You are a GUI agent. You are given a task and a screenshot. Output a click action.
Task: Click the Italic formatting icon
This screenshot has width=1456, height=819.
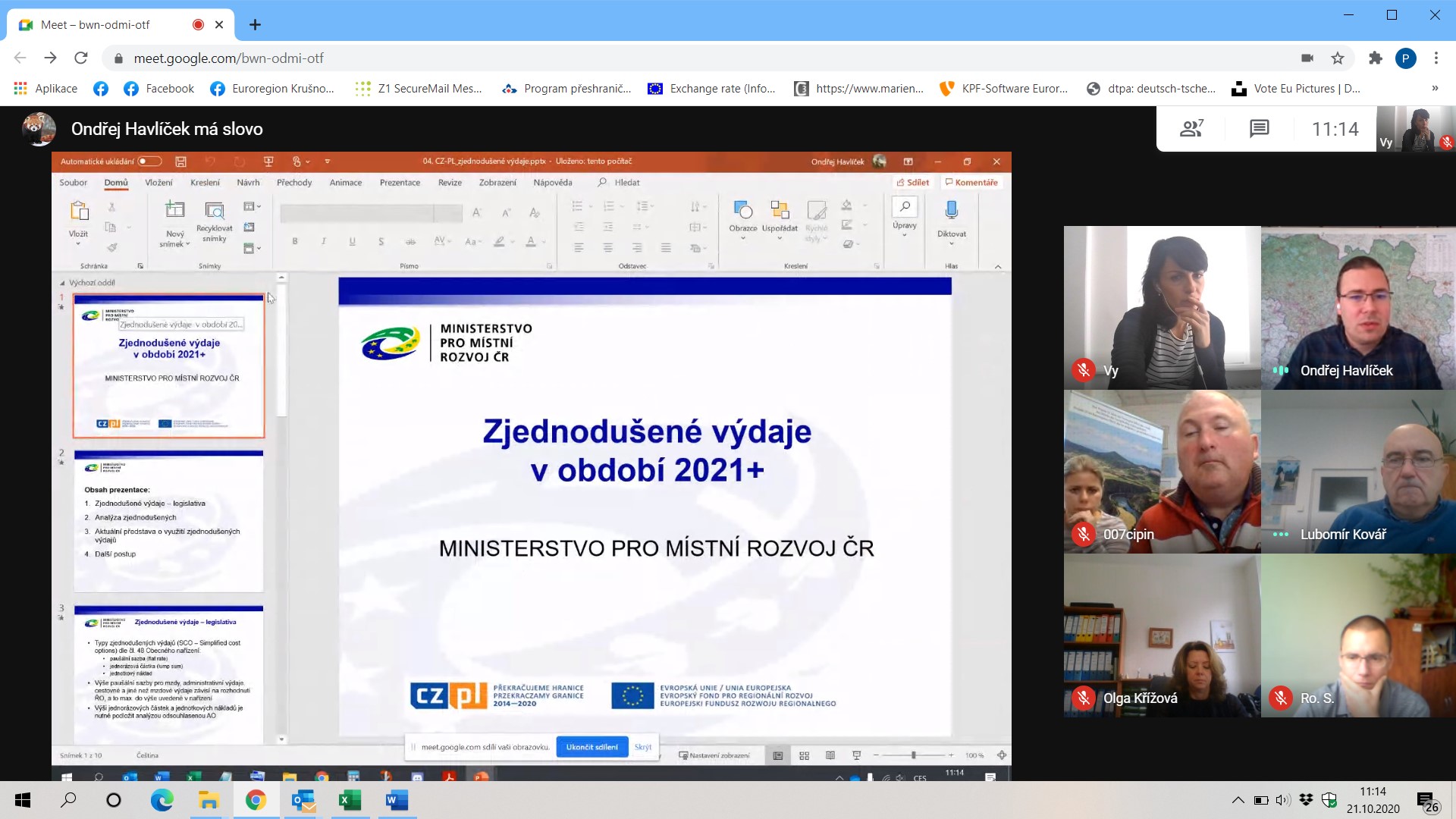click(324, 241)
